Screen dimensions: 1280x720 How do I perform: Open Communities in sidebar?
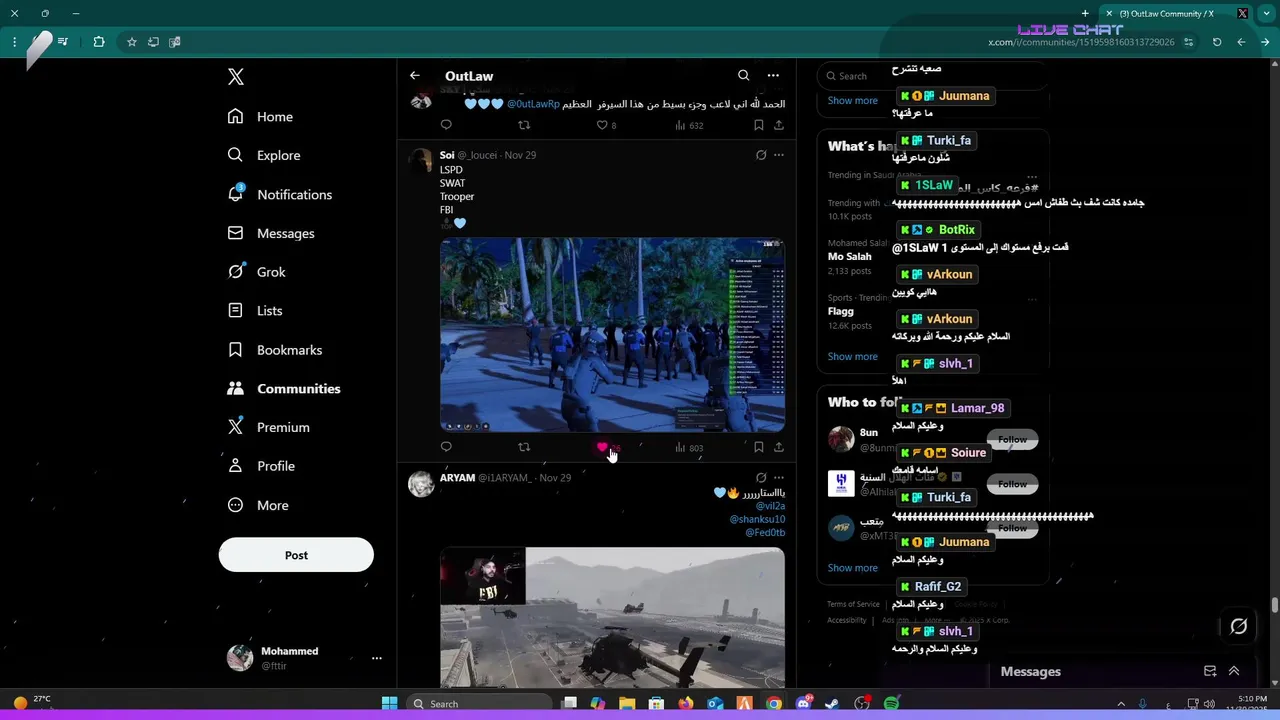coord(284,389)
